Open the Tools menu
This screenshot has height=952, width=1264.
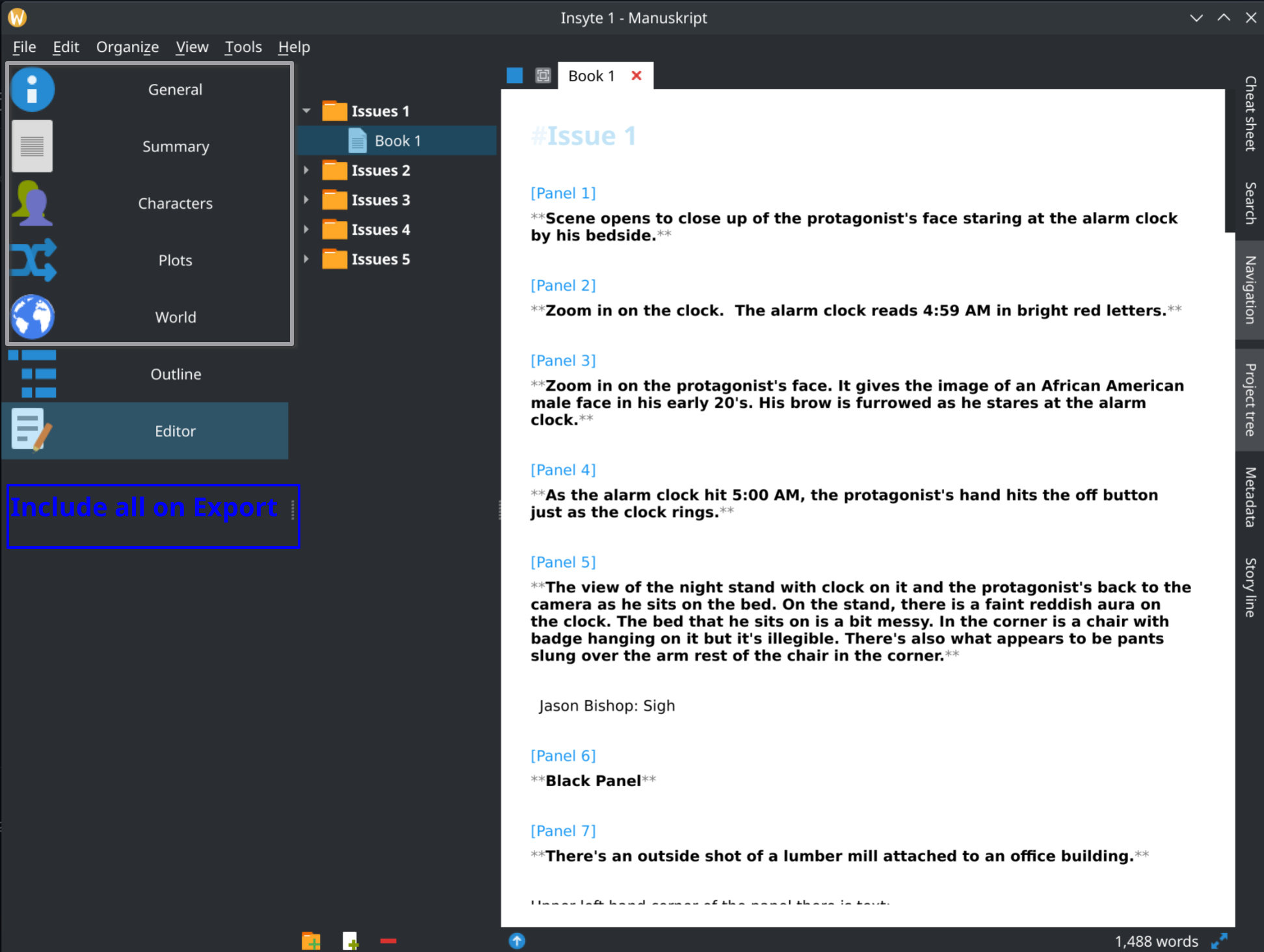click(x=243, y=47)
